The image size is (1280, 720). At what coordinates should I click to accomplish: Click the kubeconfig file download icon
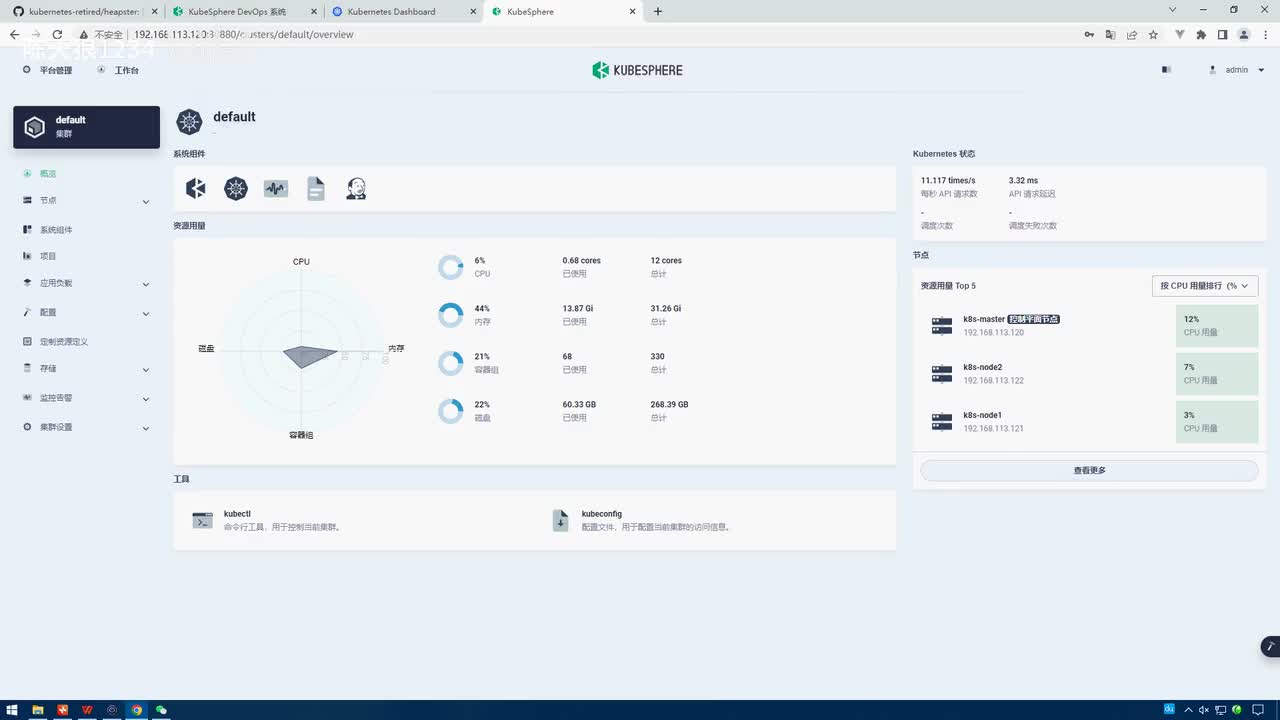click(x=561, y=520)
